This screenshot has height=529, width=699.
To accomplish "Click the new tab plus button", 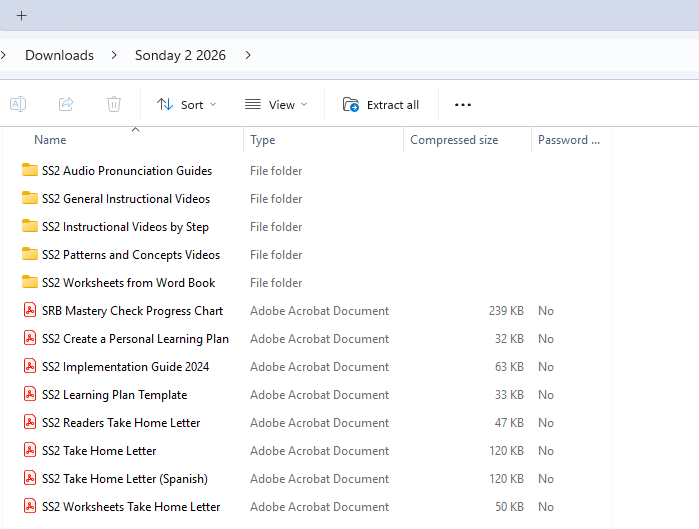I will click(21, 15).
